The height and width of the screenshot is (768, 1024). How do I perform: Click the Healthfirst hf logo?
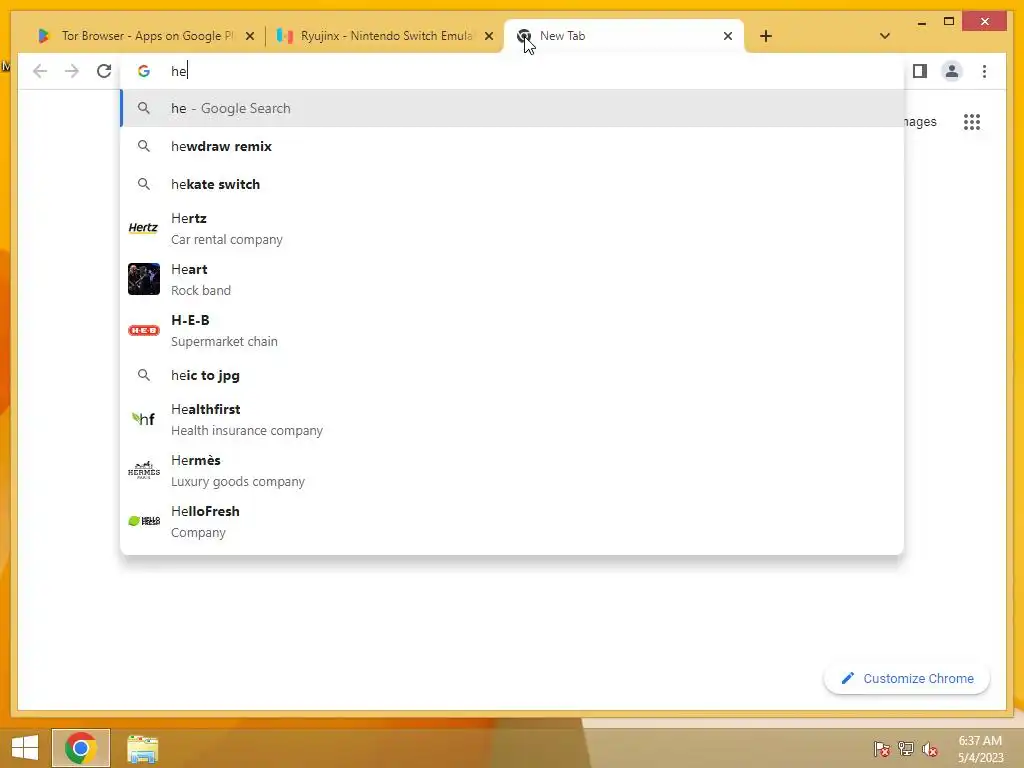(144, 419)
